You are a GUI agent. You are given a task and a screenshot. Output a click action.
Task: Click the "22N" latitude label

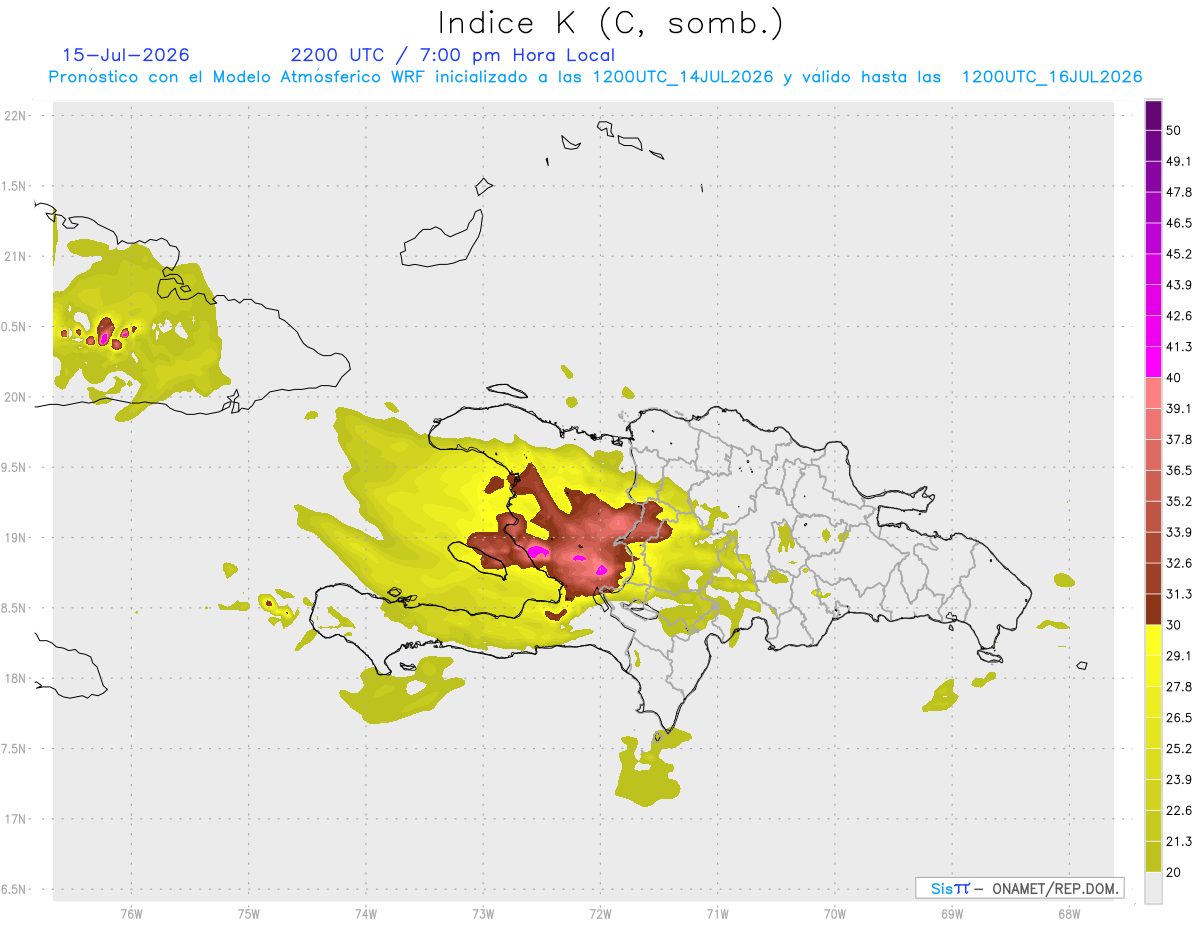tap(16, 116)
